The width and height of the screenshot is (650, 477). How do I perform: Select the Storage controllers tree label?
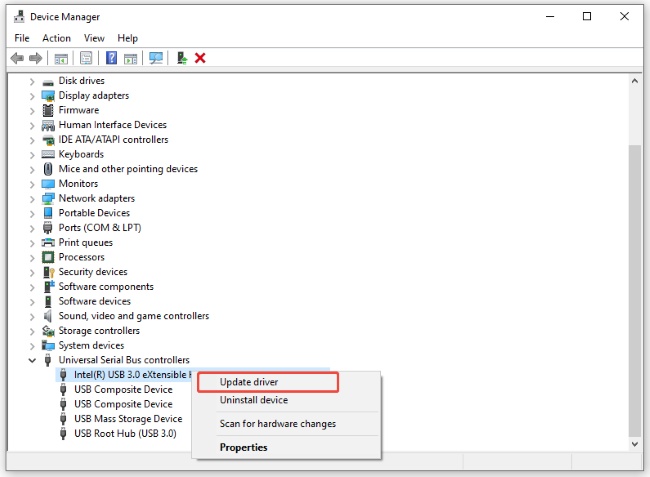pos(99,331)
